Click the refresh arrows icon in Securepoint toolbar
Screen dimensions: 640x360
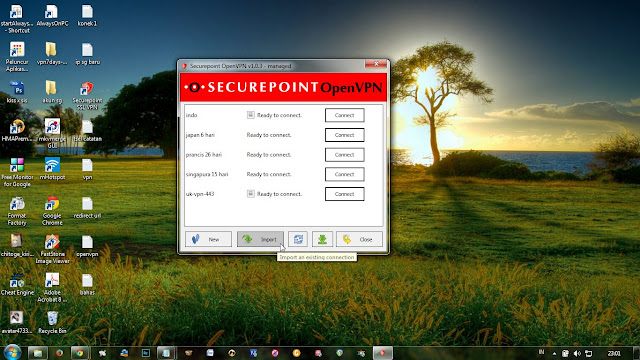tap(298, 239)
